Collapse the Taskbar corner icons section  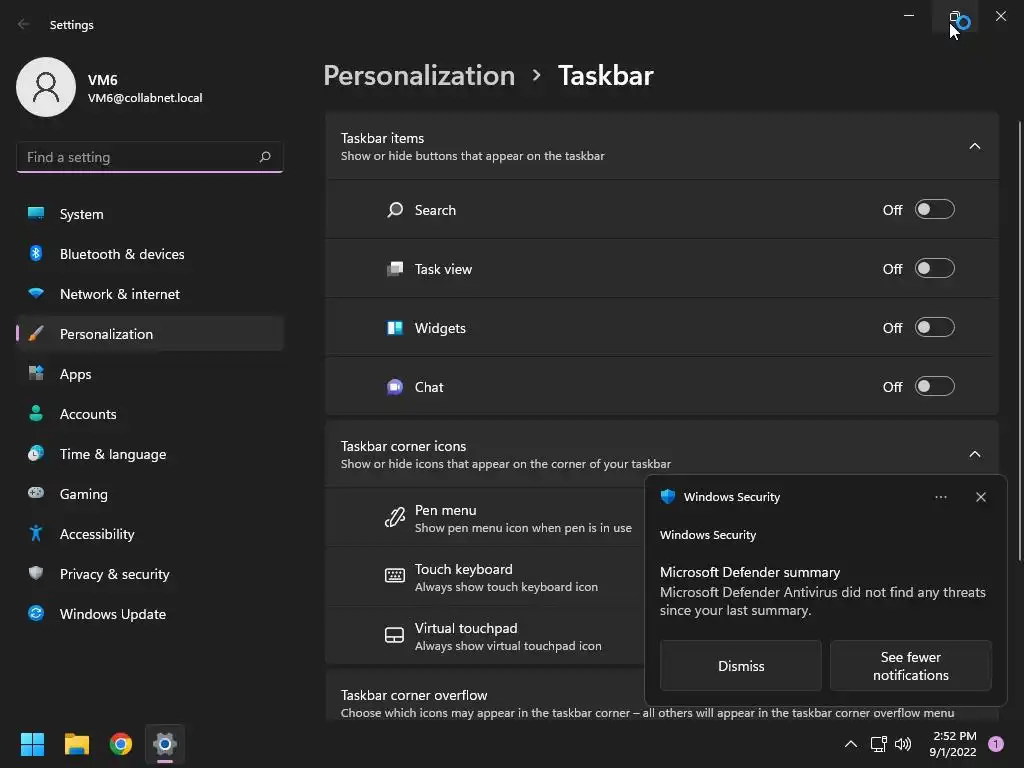point(974,454)
